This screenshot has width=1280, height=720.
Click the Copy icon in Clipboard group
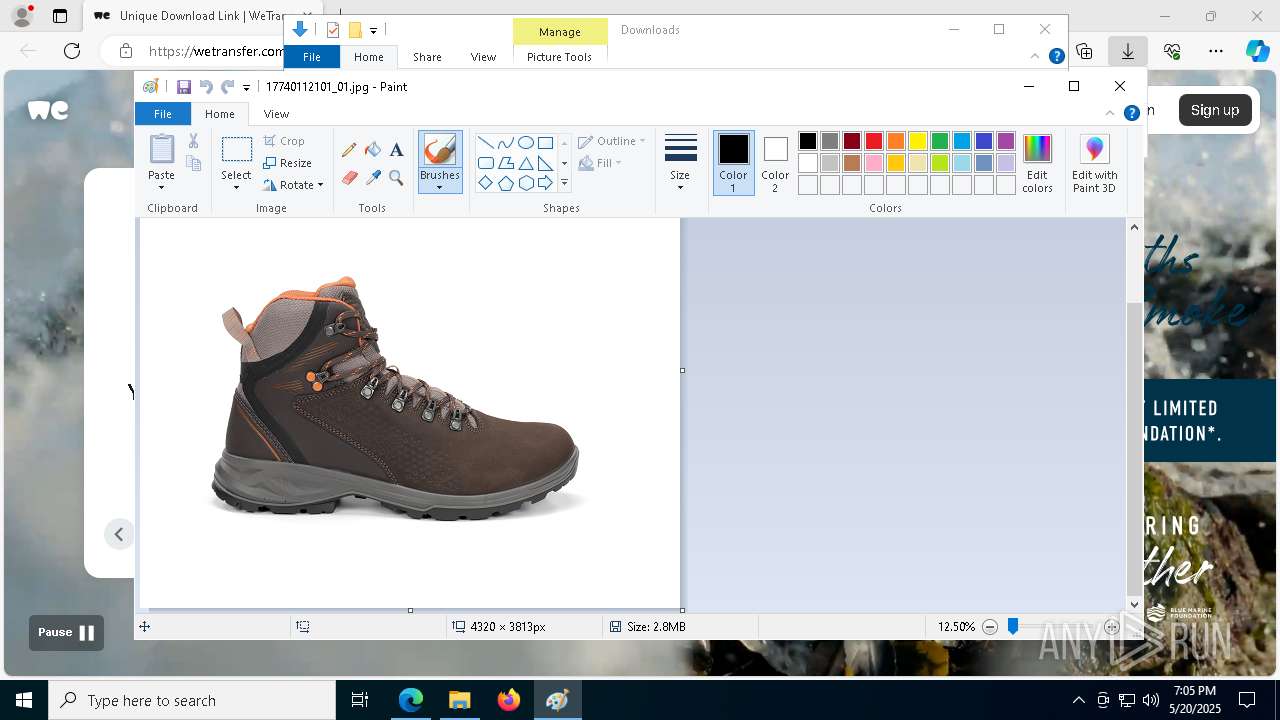[194, 163]
